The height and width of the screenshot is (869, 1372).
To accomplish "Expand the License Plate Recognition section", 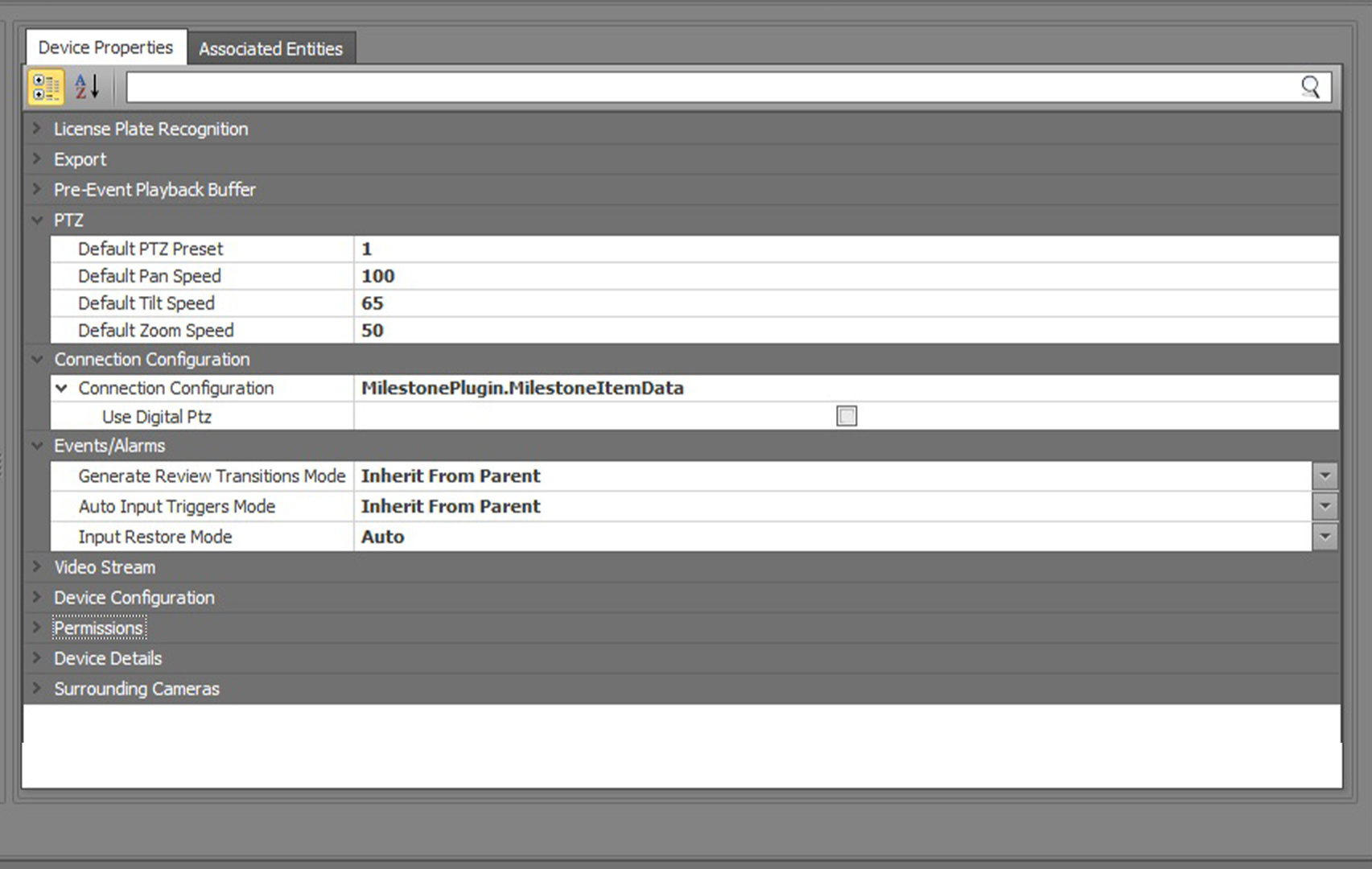I will click(37, 129).
